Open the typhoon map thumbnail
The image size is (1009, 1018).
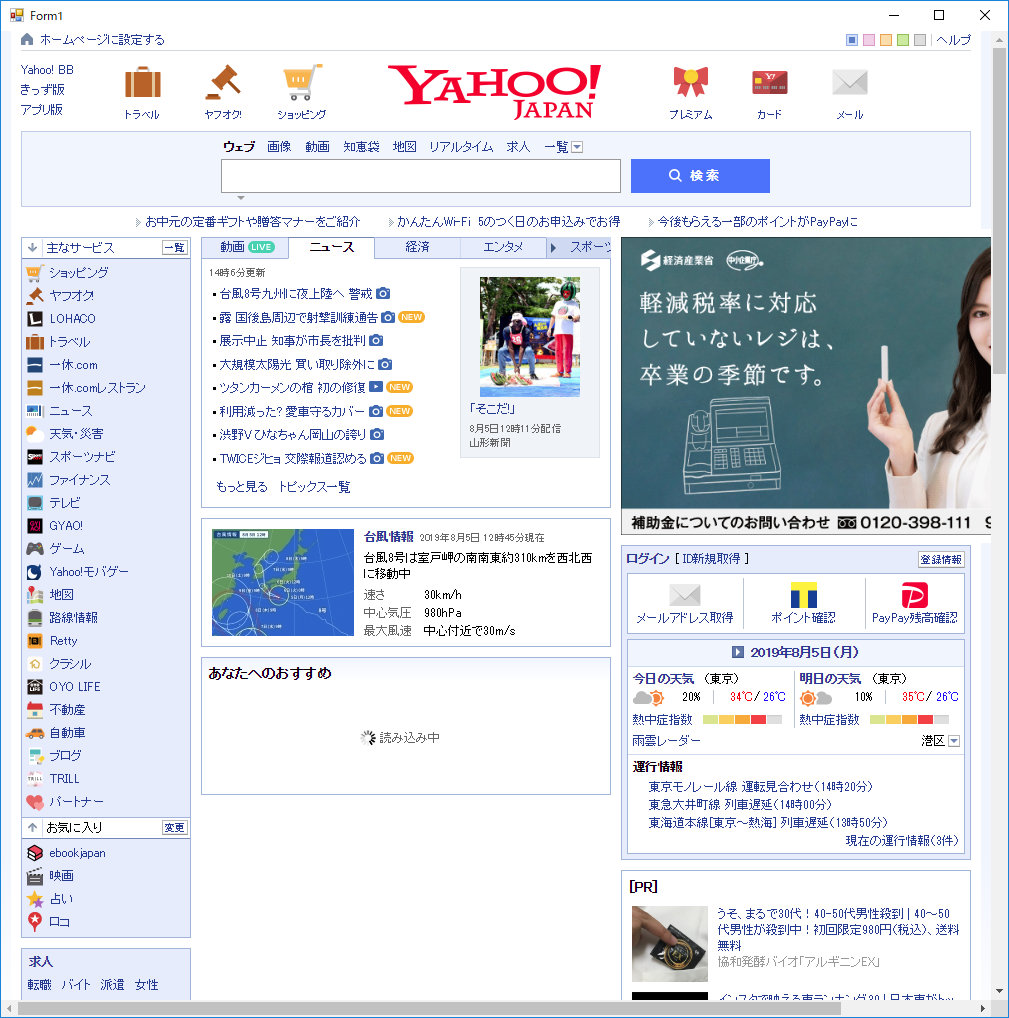[x=283, y=582]
